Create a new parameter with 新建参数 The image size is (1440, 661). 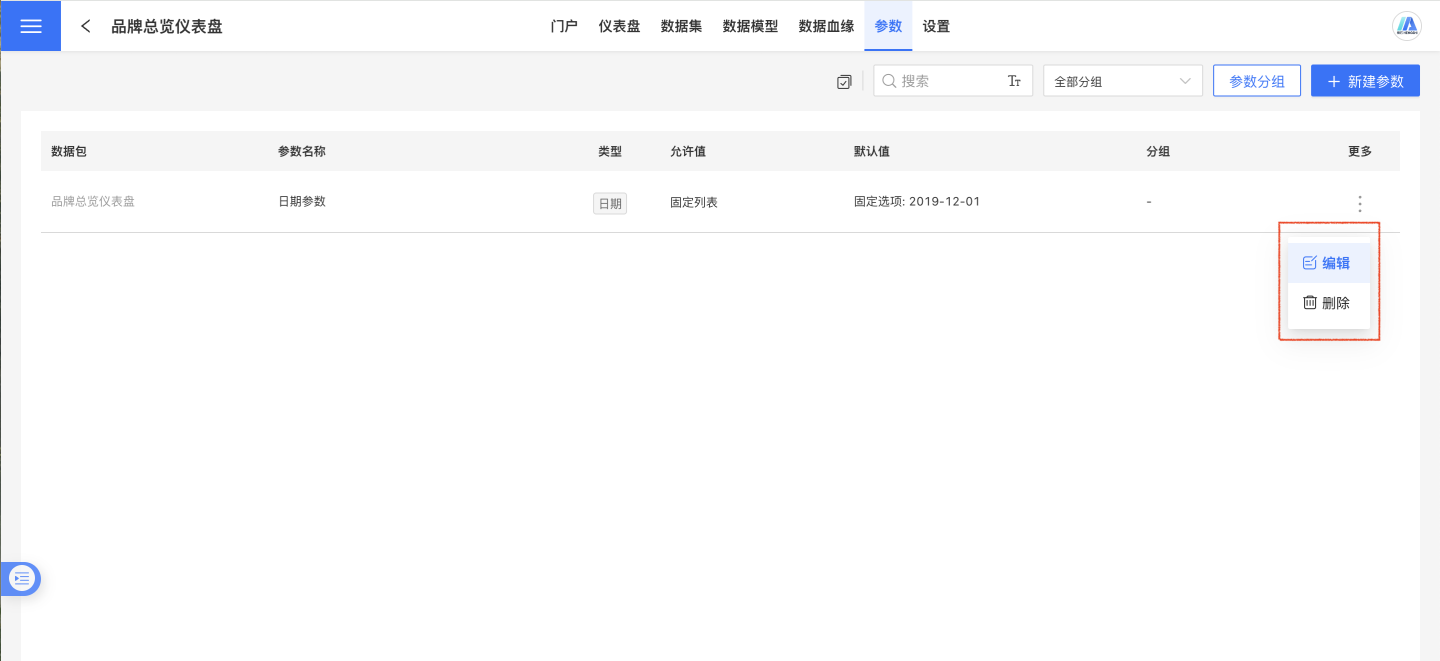[x=1364, y=81]
